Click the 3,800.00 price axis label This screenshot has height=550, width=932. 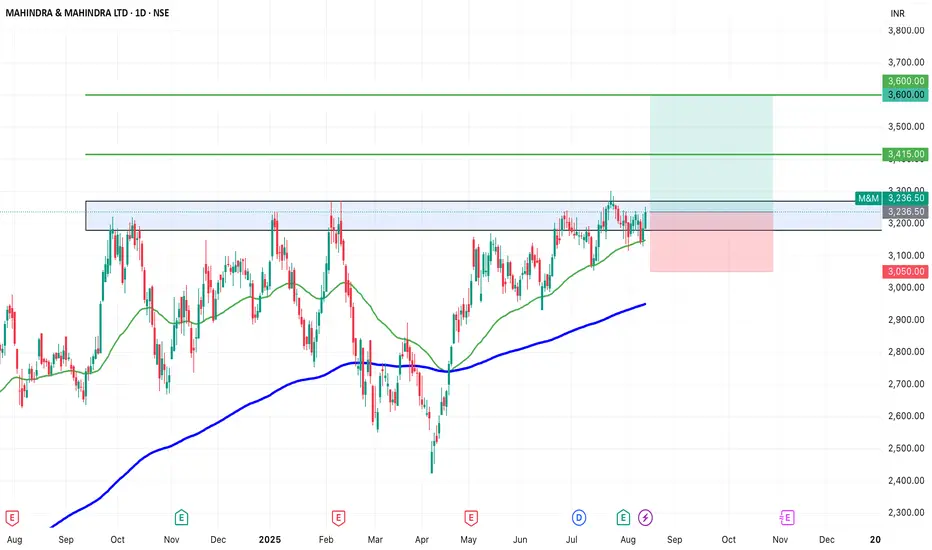[x=906, y=30]
